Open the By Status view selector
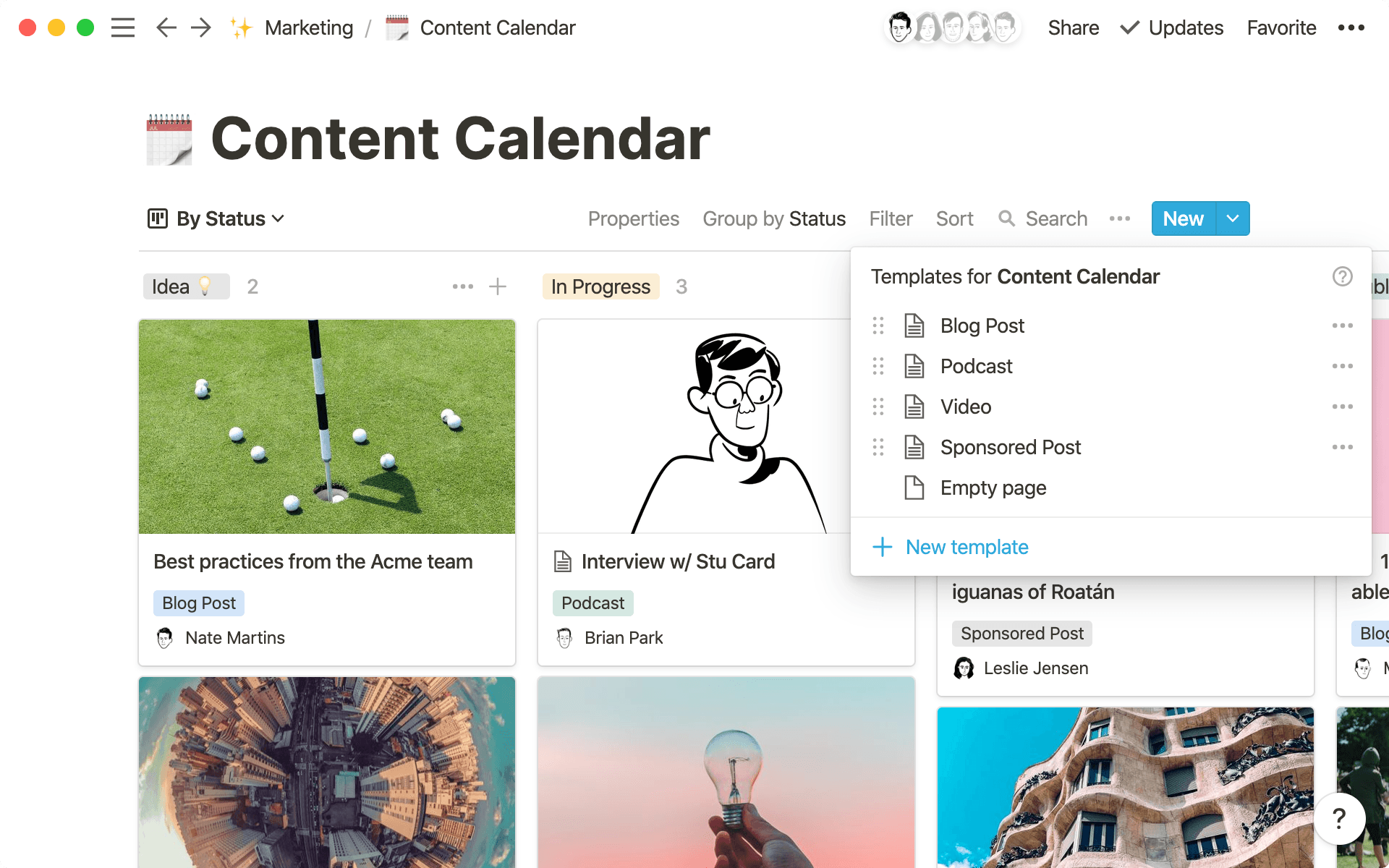The image size is (1389, 868). click(215, 218)
